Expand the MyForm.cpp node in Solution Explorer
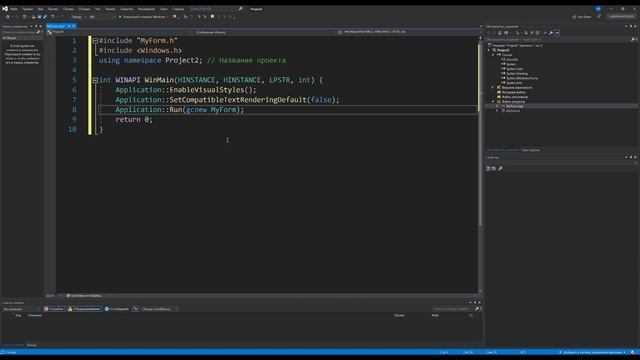This screenshot has height=360, width=640. (x=498, y=106)
